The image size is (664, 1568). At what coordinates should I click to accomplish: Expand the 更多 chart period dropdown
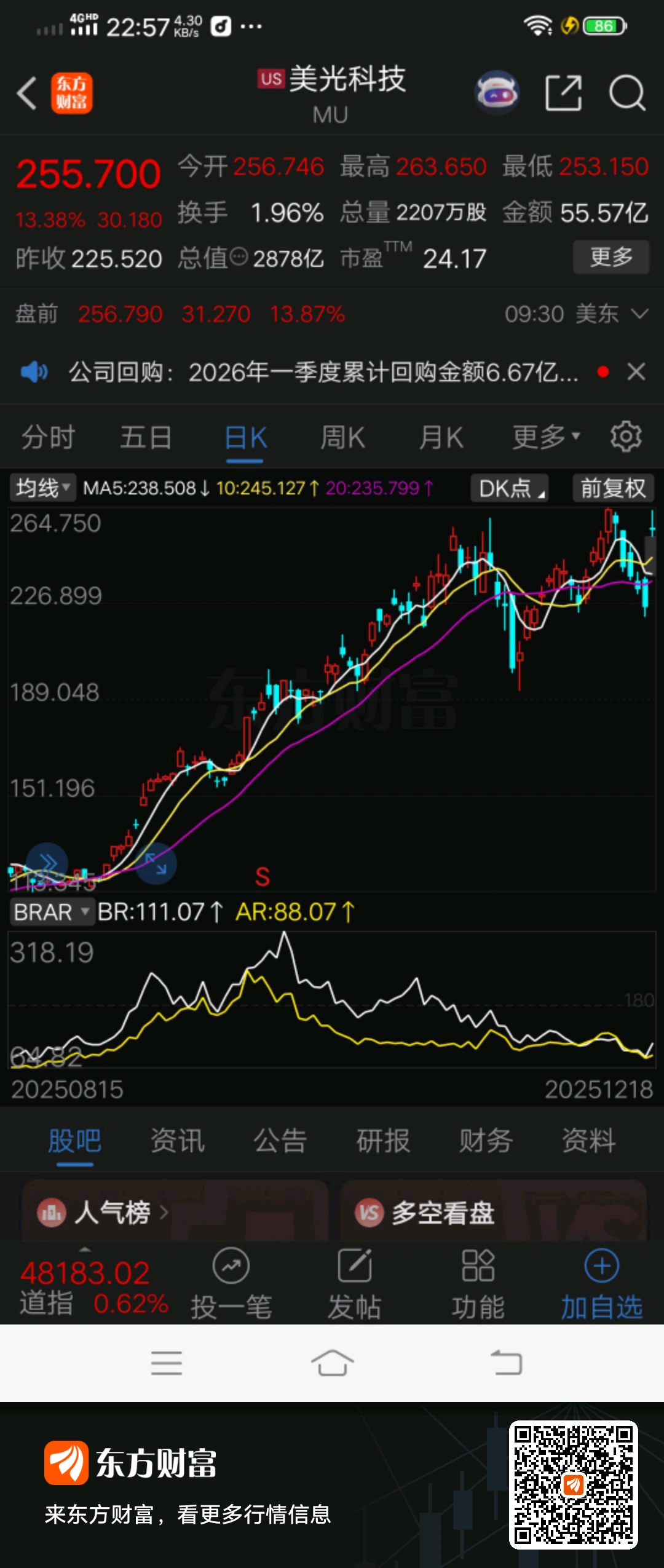tap(546, 437)
